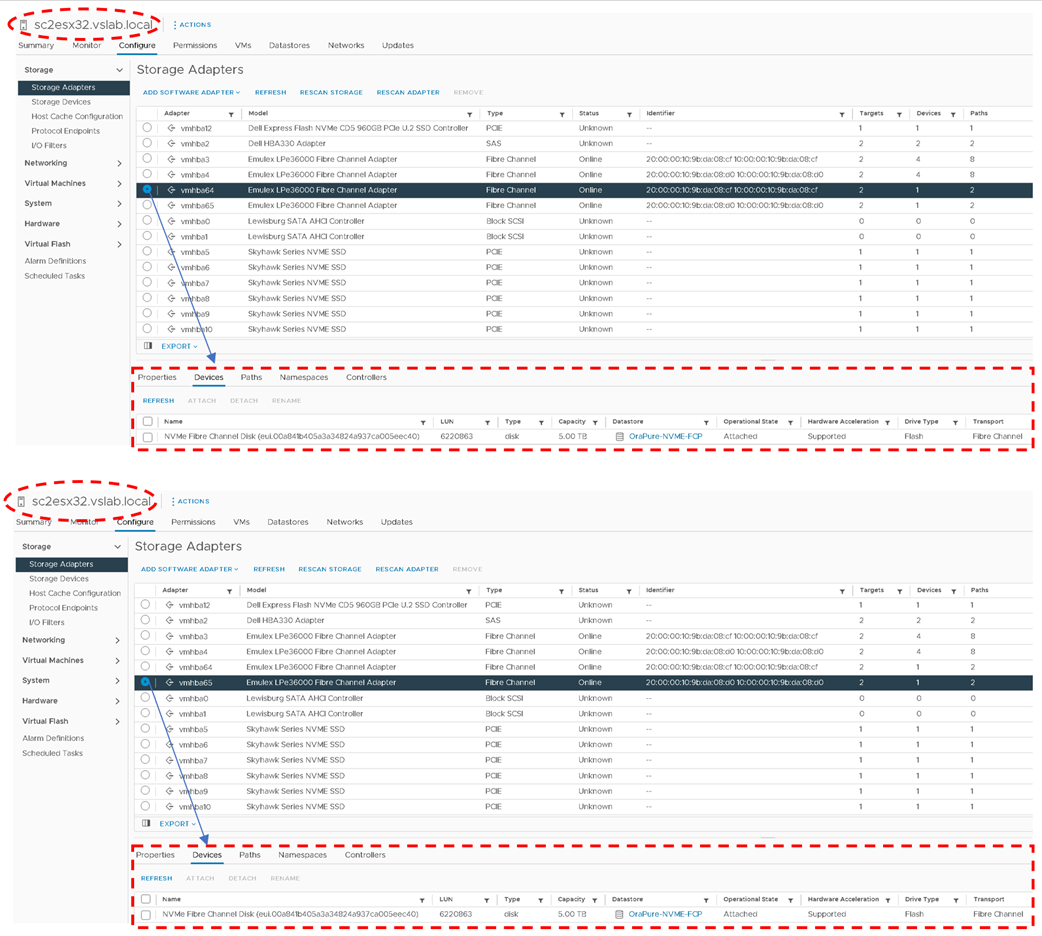Open Scheduled Tasks in vmhba64-selected view sidebar
1042x936 pixels.
click(54, 276)
